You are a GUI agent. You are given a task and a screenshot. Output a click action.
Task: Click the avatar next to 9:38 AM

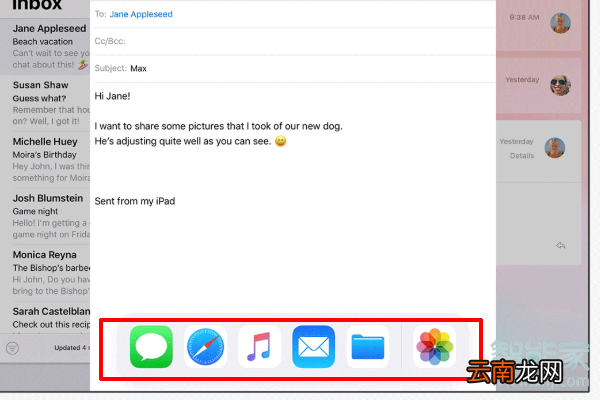coord(561,23)
